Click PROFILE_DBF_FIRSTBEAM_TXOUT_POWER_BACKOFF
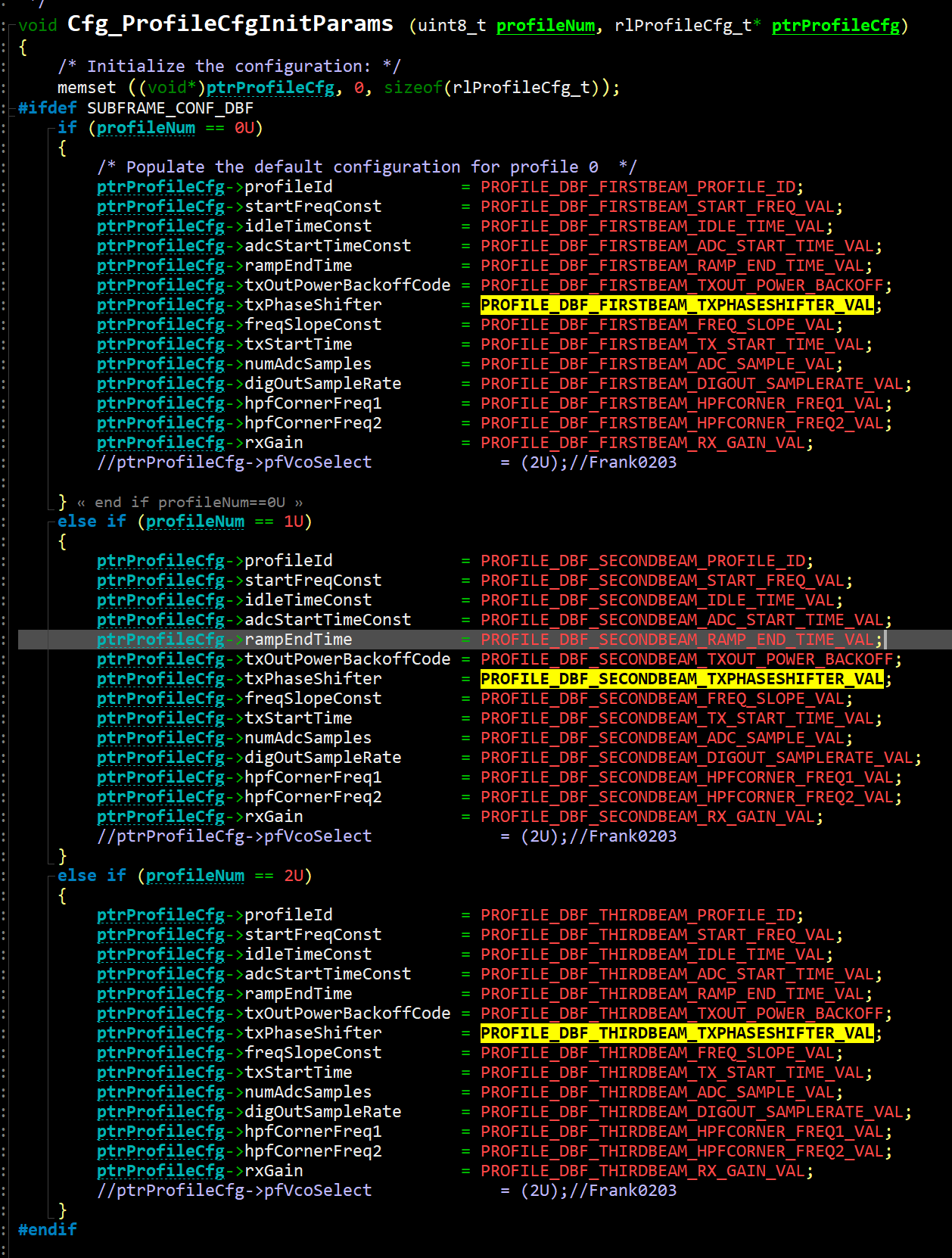952x1258 pixels. (683, 285)
